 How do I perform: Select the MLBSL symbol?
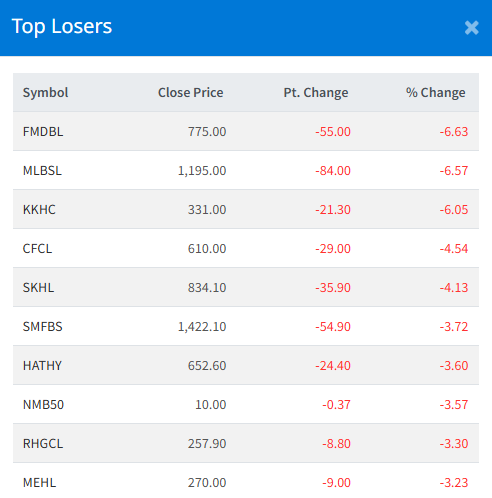pyautogui.click(x=42, y=170)
